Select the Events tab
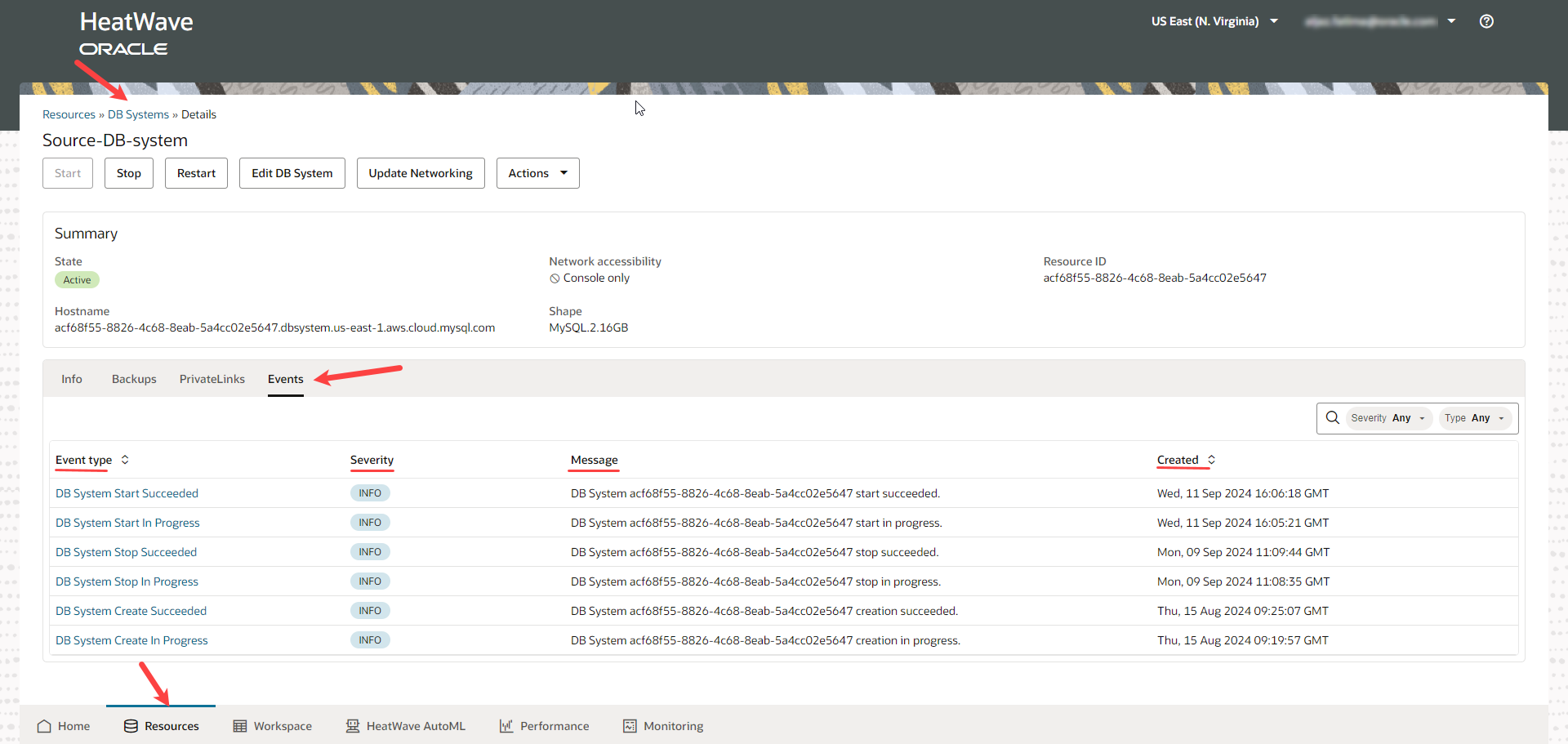The image size is (1568, 744). pyautogui.click(x=286, y=379)
